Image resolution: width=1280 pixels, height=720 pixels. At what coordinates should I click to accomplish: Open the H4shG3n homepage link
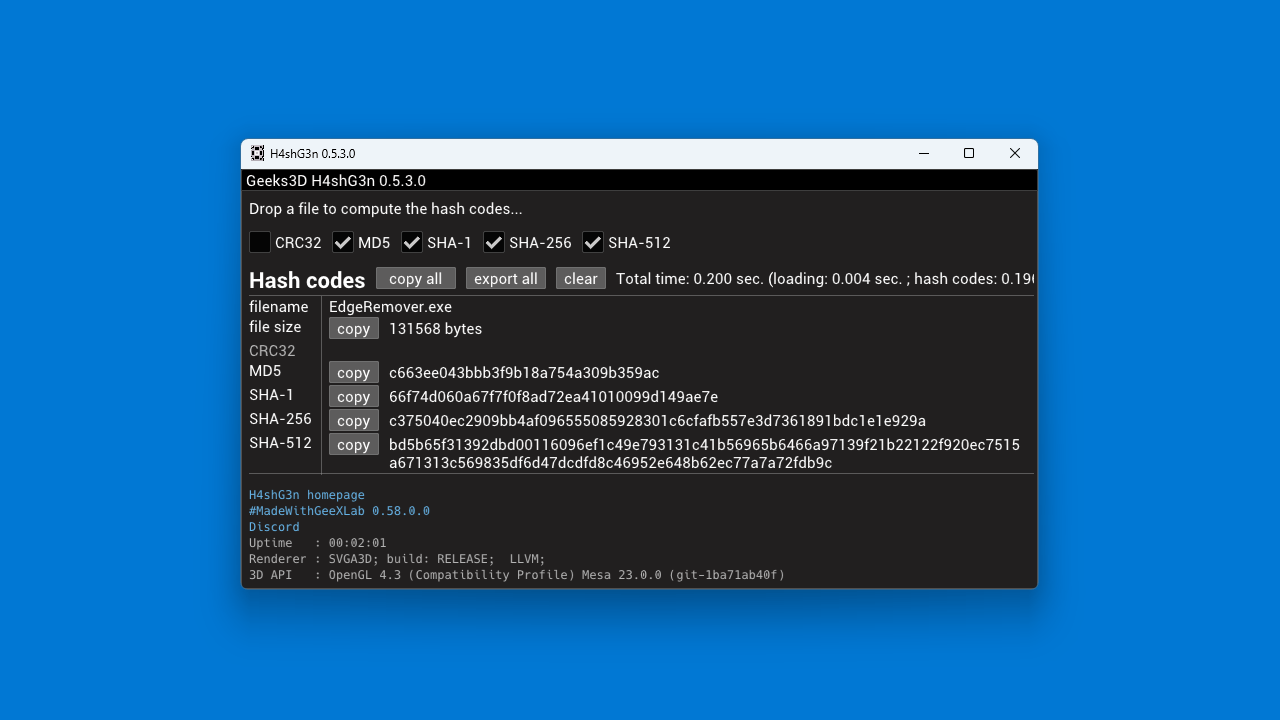(x=307, y=495)
